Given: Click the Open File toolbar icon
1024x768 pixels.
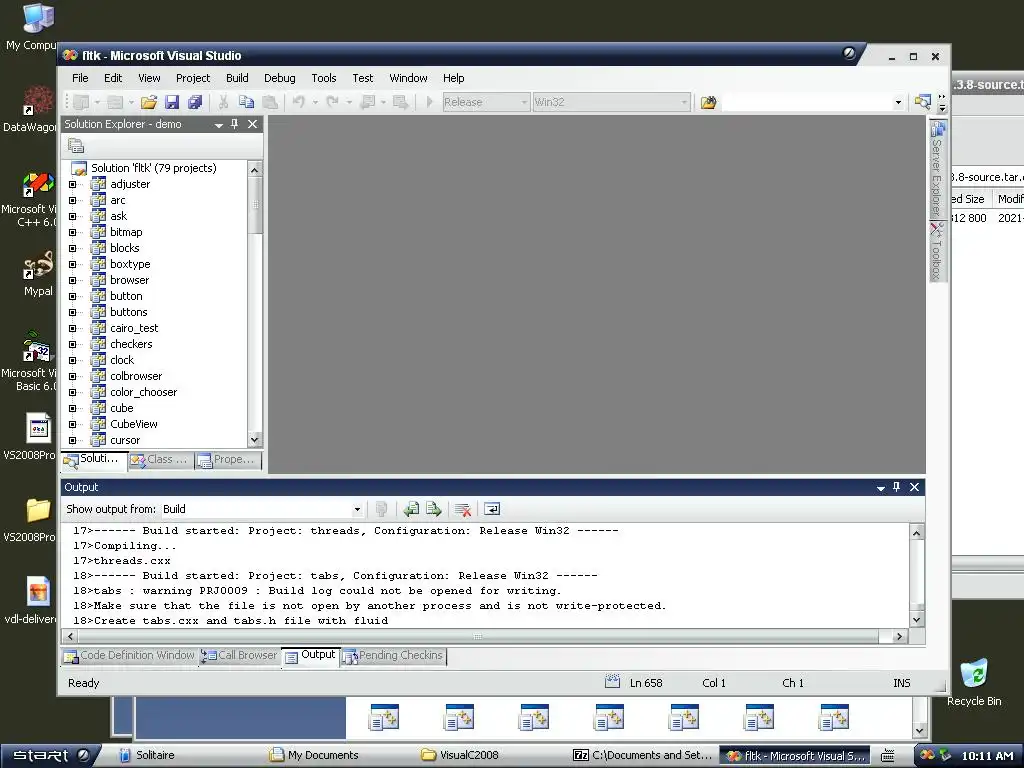Looking at the screenshot, I should 149,102.
